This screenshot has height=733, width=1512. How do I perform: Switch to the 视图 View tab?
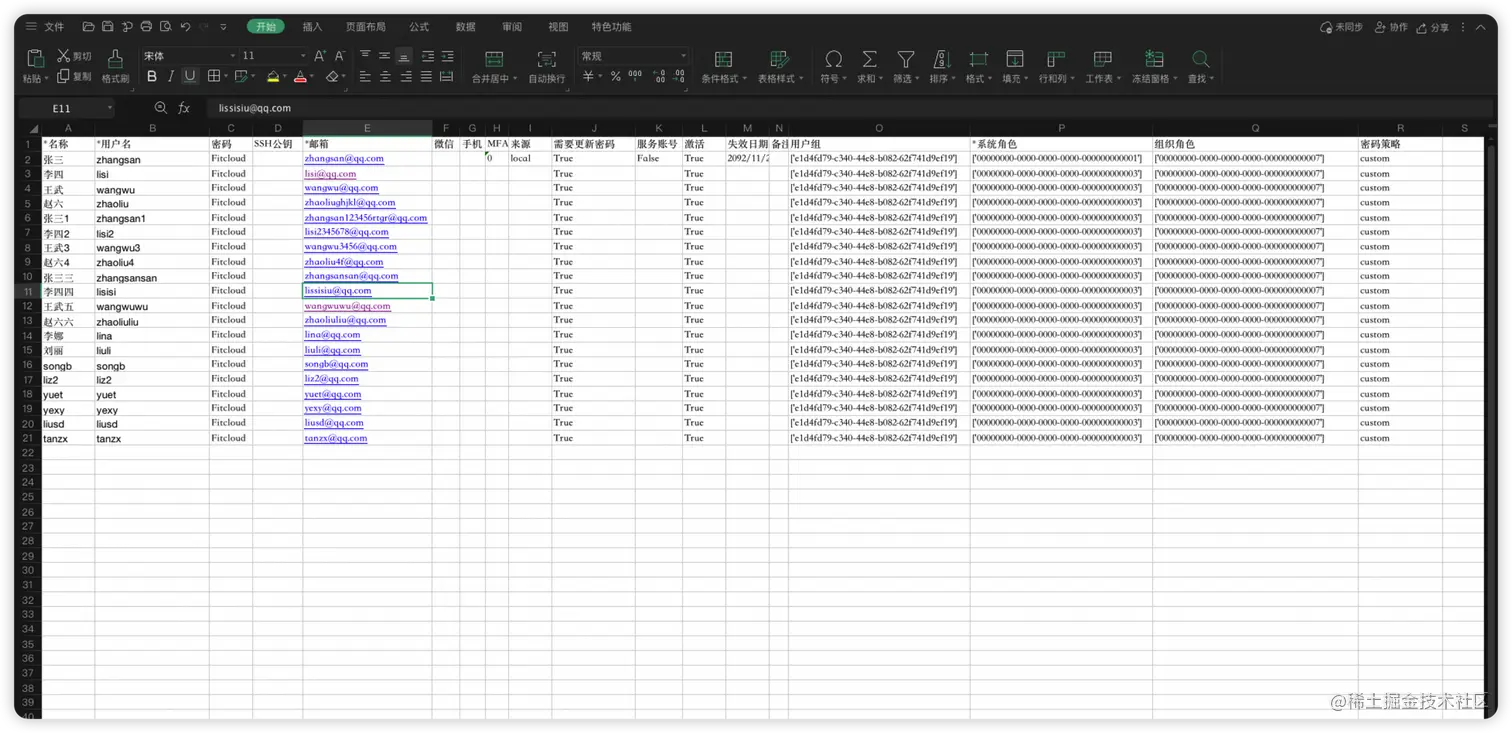coord(558,27)
